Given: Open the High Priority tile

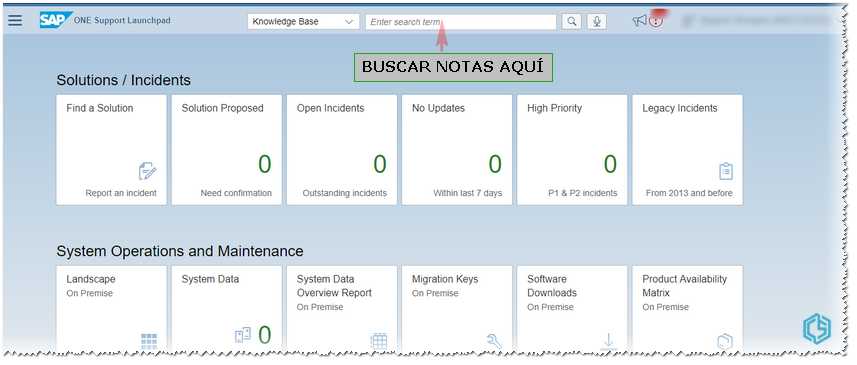Looking at the screenshot, I should (x=572, y=150).
